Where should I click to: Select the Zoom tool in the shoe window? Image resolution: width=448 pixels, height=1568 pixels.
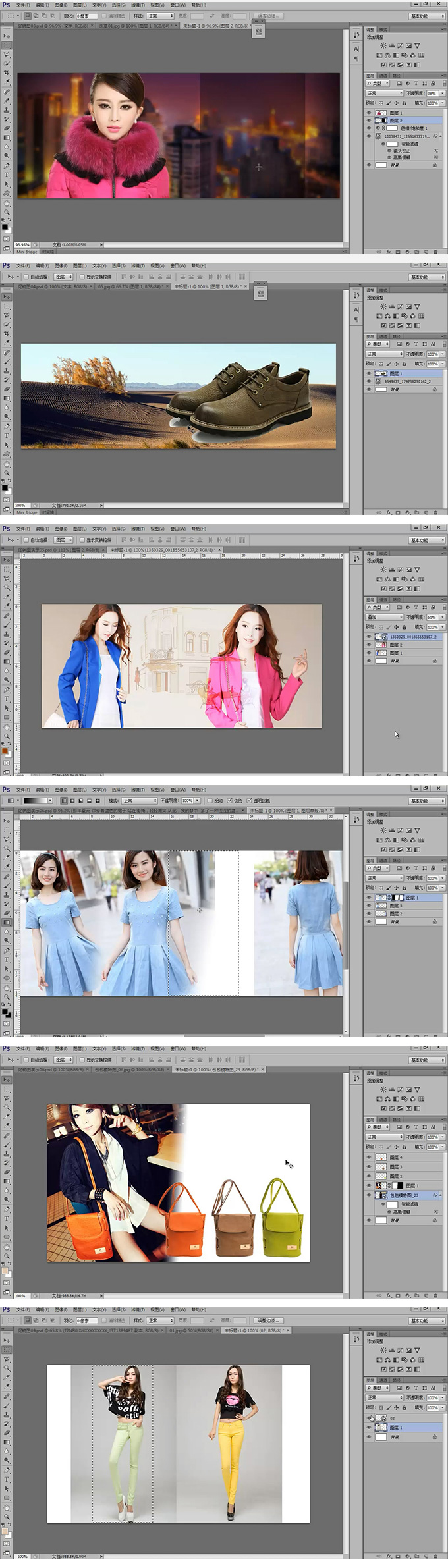7,473
